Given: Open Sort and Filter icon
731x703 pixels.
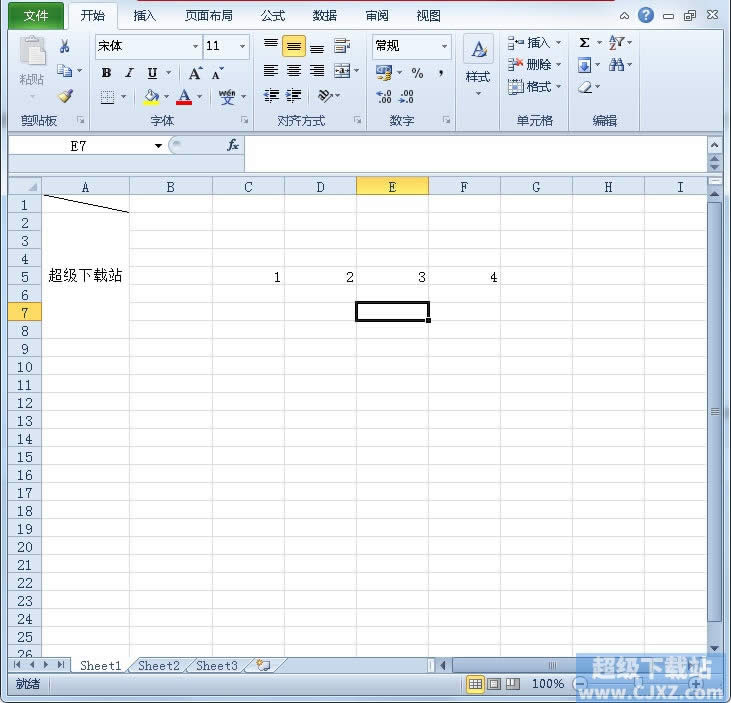Looking at the screenshot, I should 616,42.
